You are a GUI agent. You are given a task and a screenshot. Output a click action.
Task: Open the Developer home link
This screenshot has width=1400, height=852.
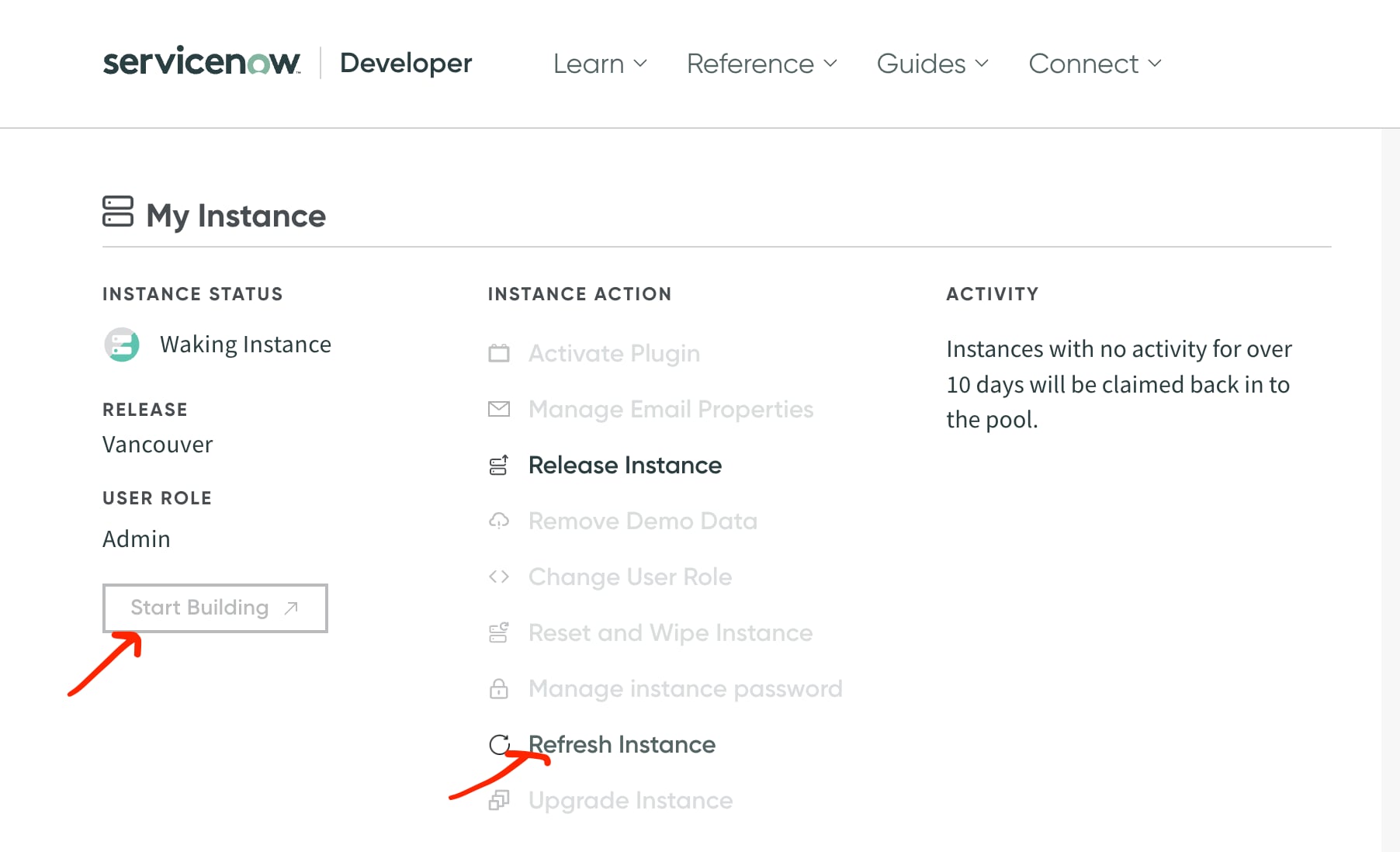tap(406, 63)
